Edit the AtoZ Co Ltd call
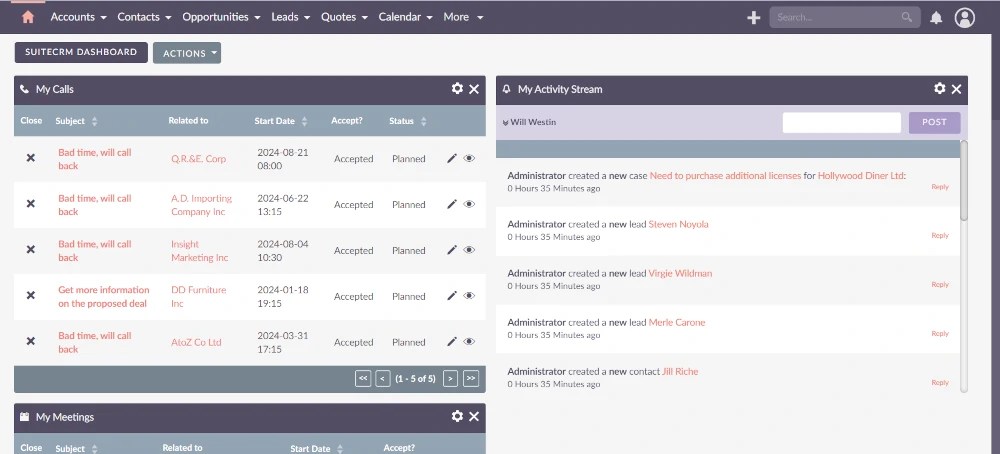 coord(452,342)
